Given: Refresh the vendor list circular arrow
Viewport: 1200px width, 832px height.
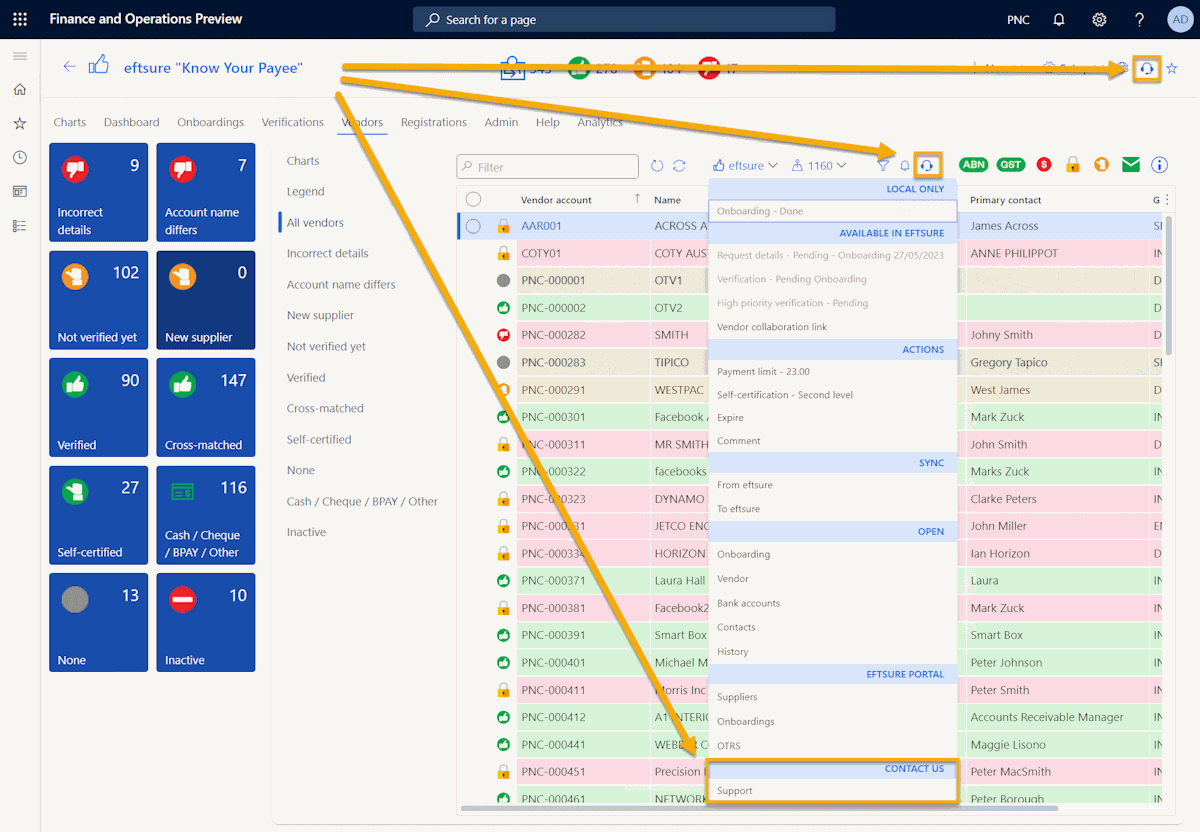Looking at the screenshot, I should click(x=657, y=166).
